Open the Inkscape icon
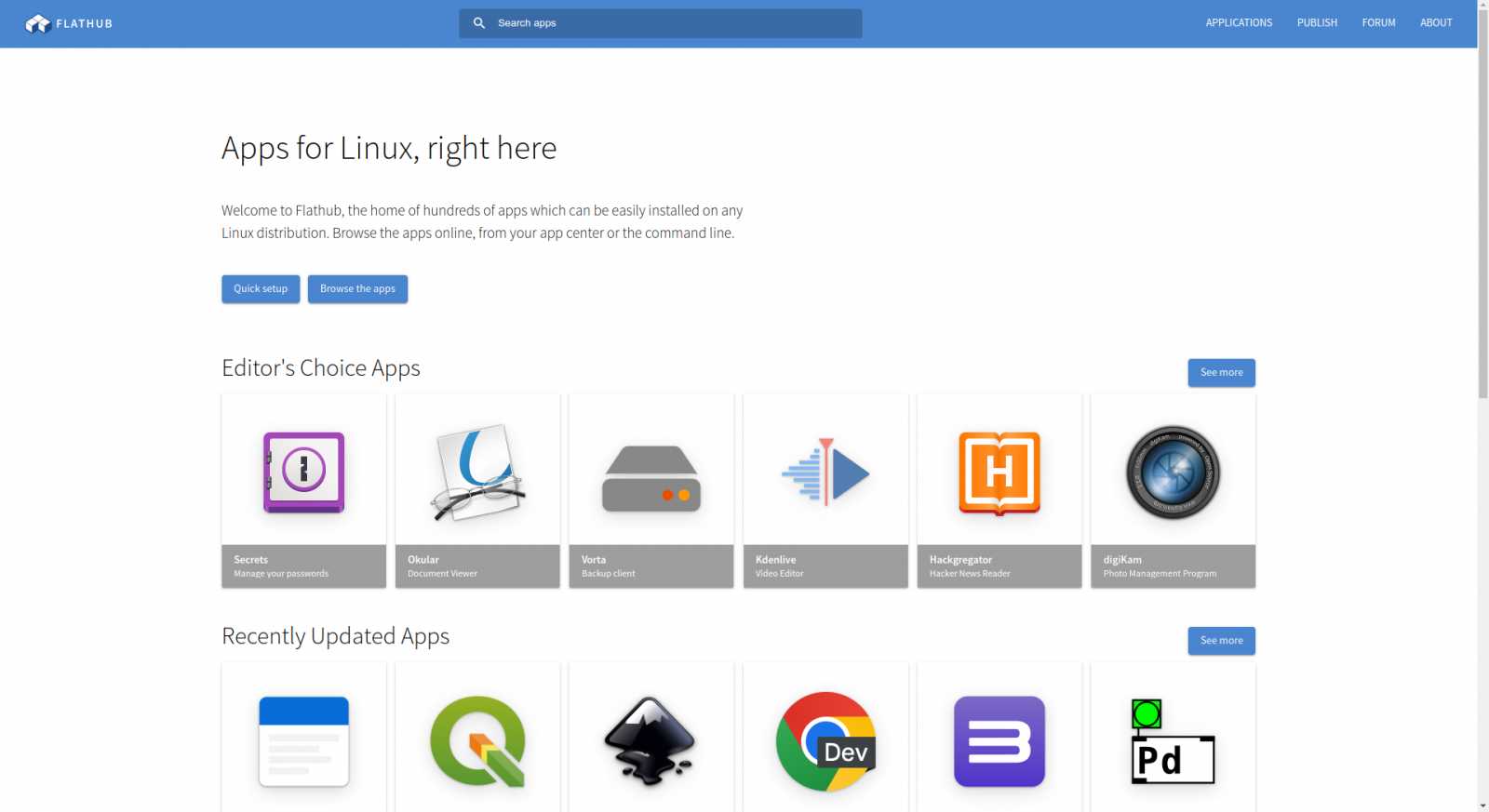Image resolution: width=1489 pixels, height=812 pixels. coord(651,741)
